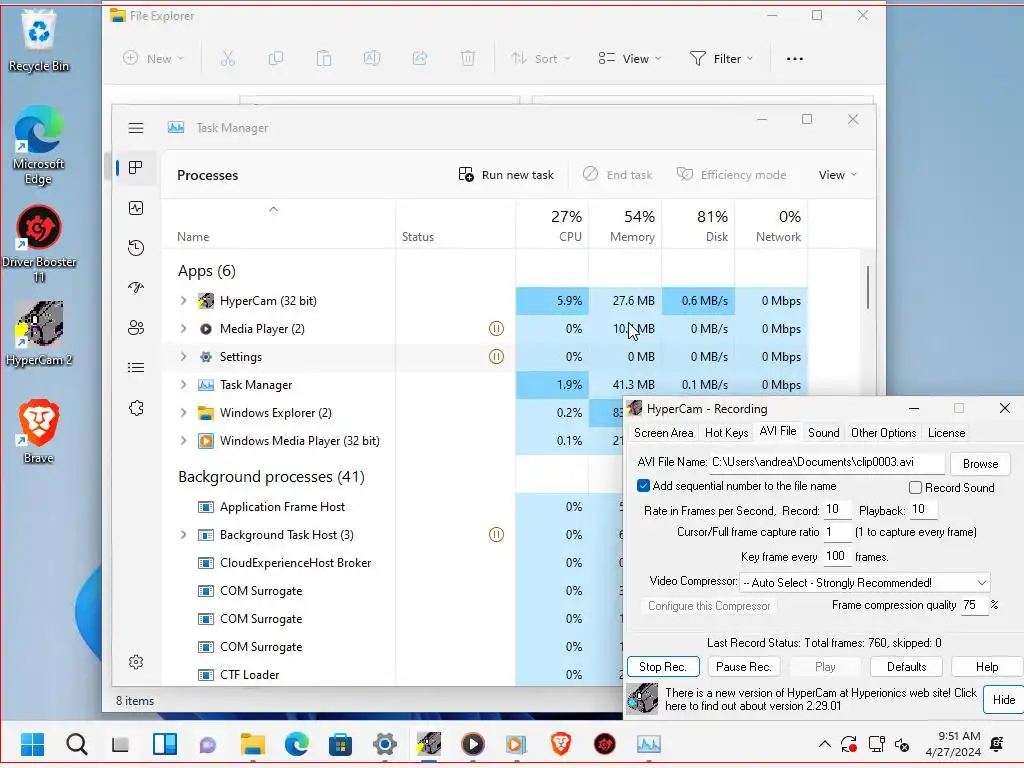Expand the Background Task Host (3) row
Screen dimensions: 1024x768
click(184, 535)
